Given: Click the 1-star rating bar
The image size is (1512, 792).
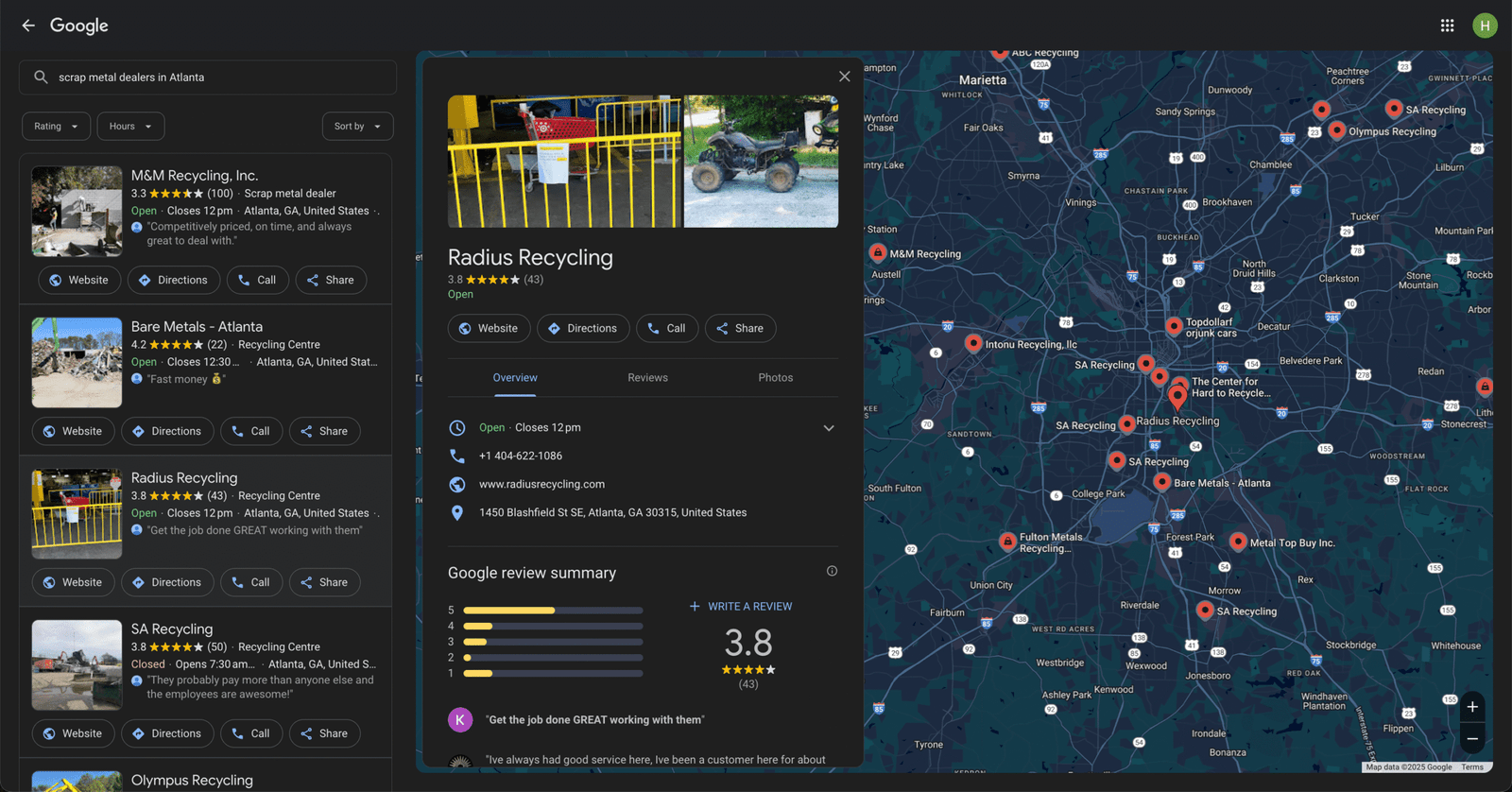Looking at the screenshot, I should (553, 674).
